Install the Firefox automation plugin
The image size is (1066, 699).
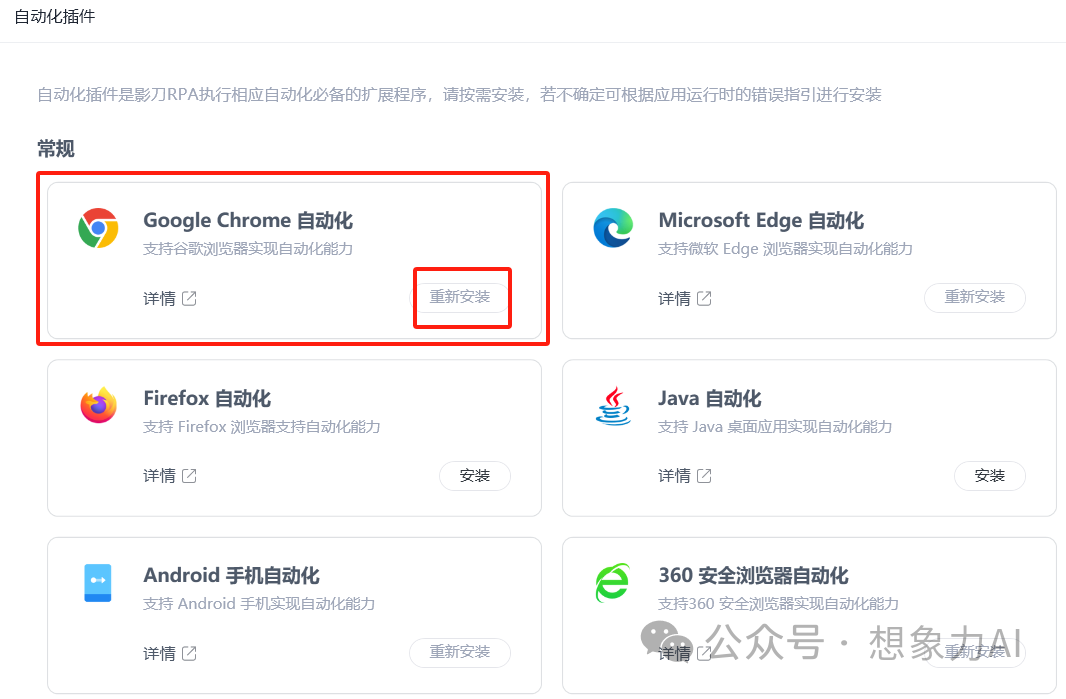pos(475,475)
